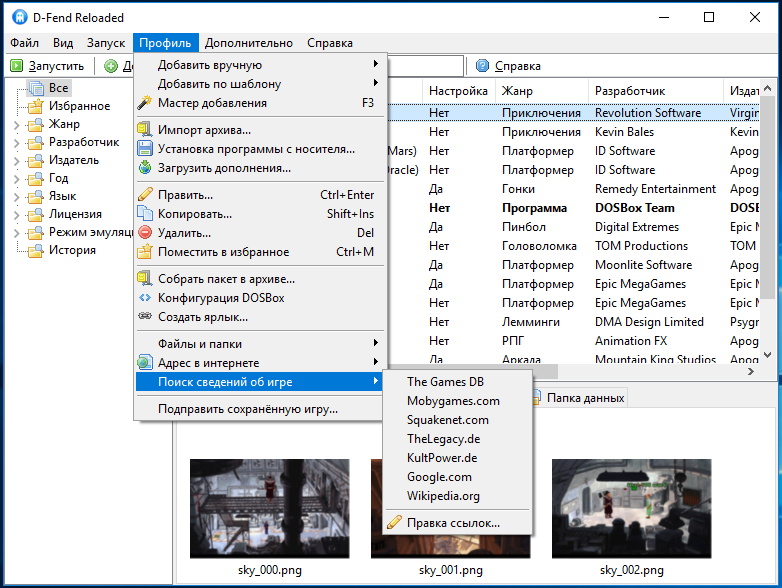Click the globe icon beside Загрузить дополнения
782x588 pixels.
[145, 168]
